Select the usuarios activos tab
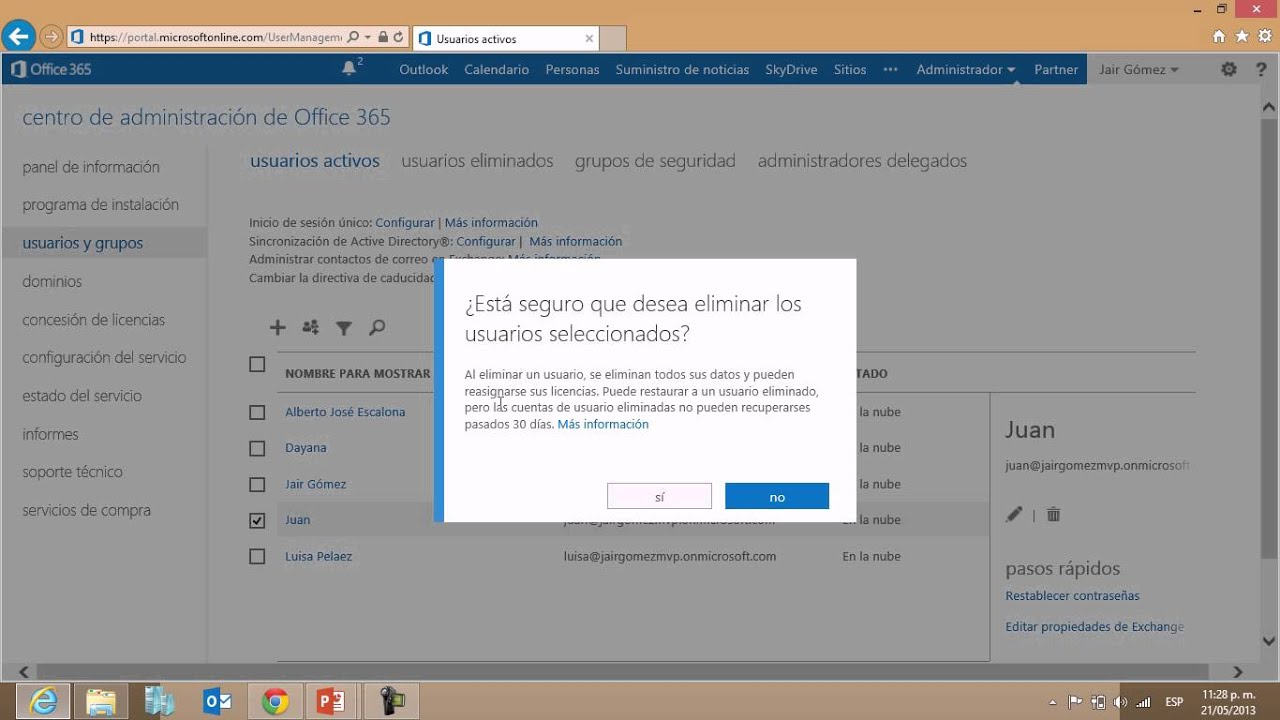The height and width of the screenshot is (720, 1280). click(x=315, y=161)
